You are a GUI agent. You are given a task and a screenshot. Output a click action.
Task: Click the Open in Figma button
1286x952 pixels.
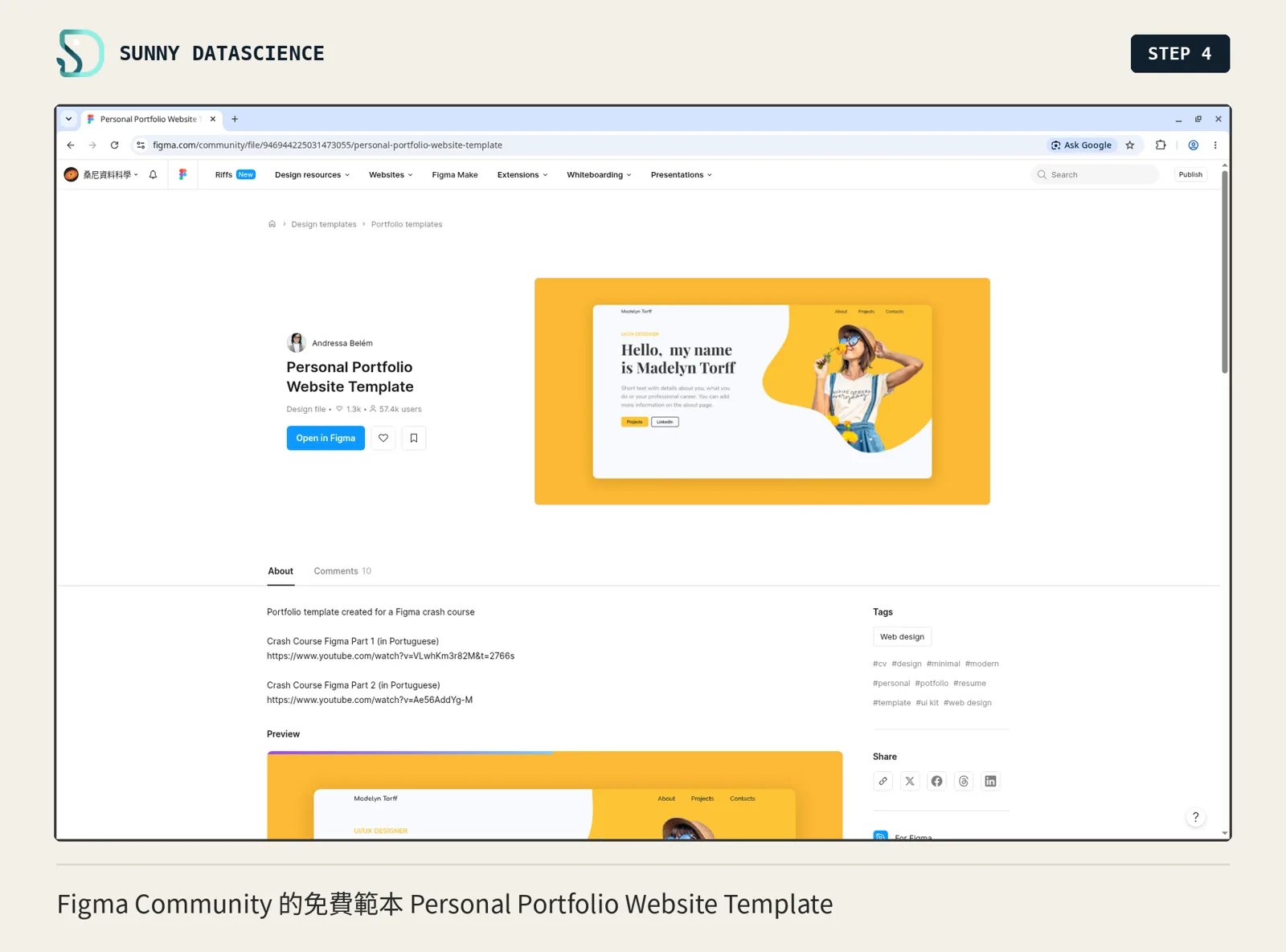tap(326, 438)
